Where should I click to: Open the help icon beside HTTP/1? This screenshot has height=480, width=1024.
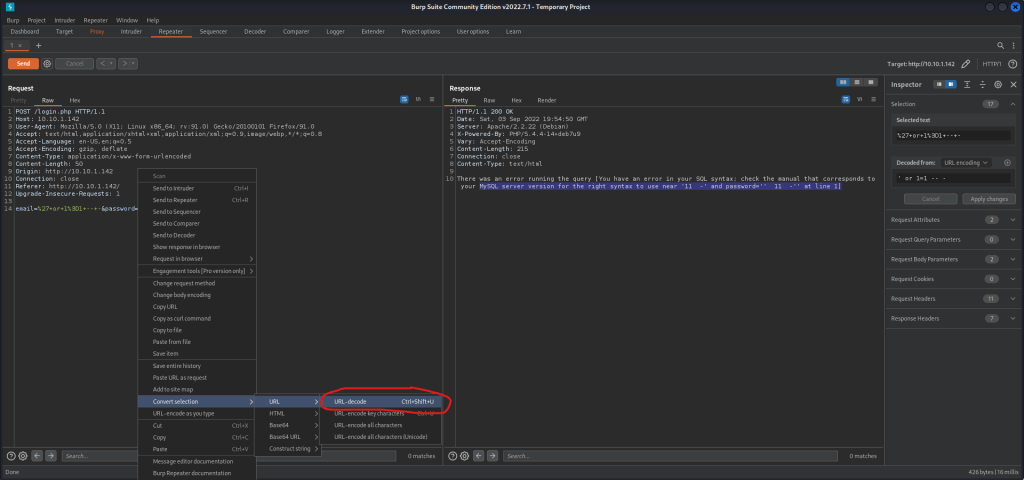coord(1012,63)
